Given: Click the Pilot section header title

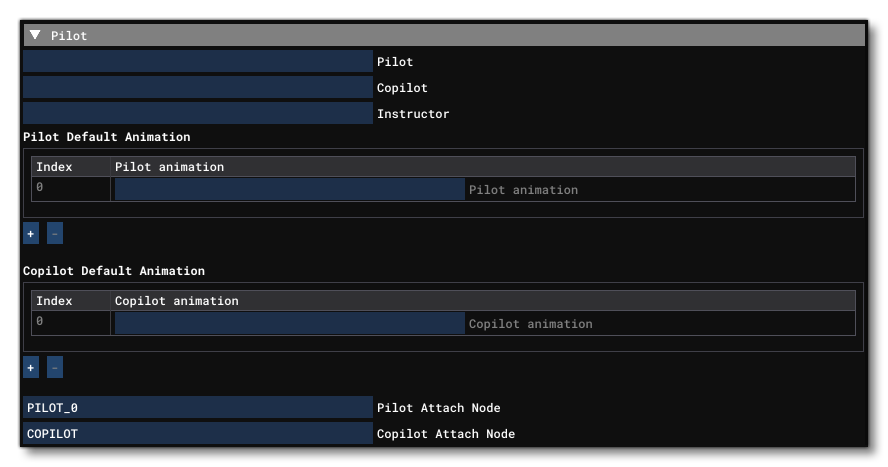Looking at the screenshot, I should coord(69,35).
